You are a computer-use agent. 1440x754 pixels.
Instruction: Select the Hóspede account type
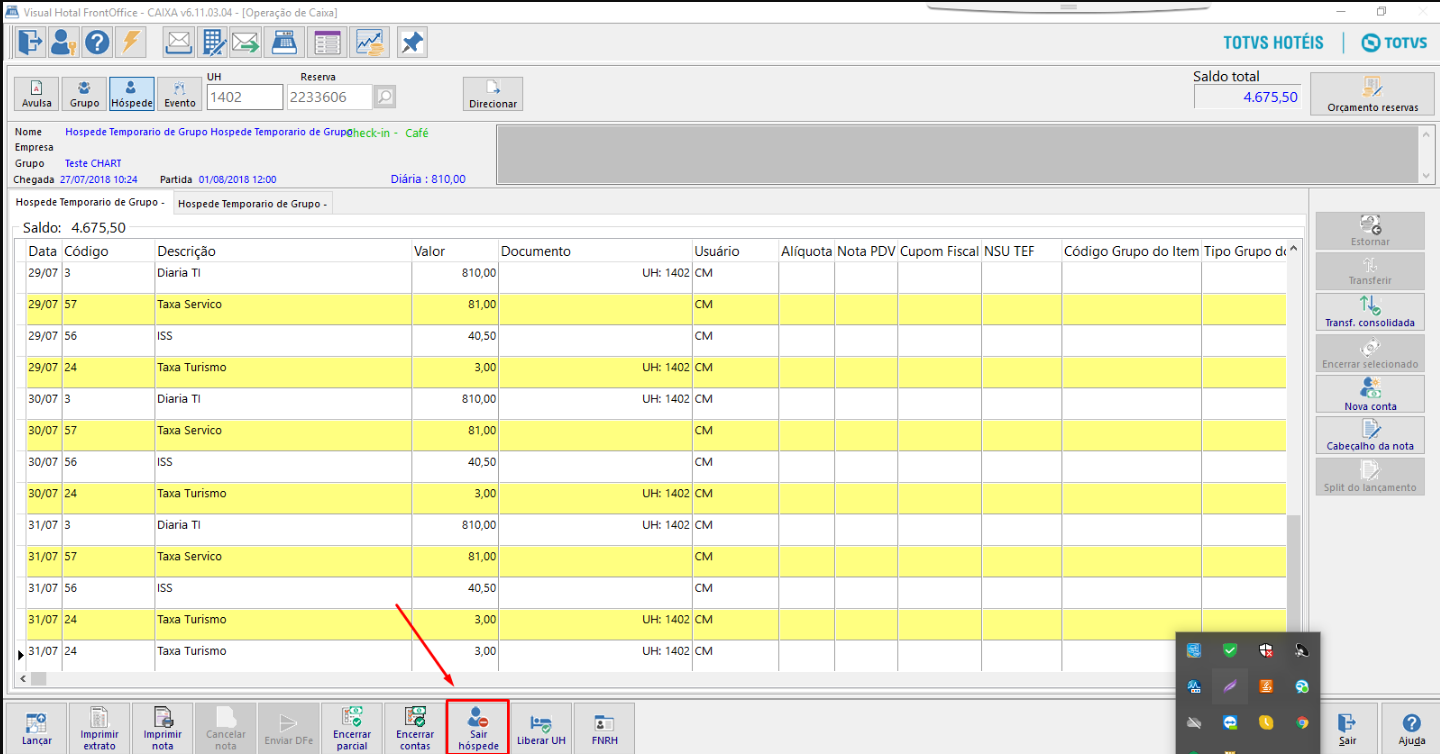[132, 94]
